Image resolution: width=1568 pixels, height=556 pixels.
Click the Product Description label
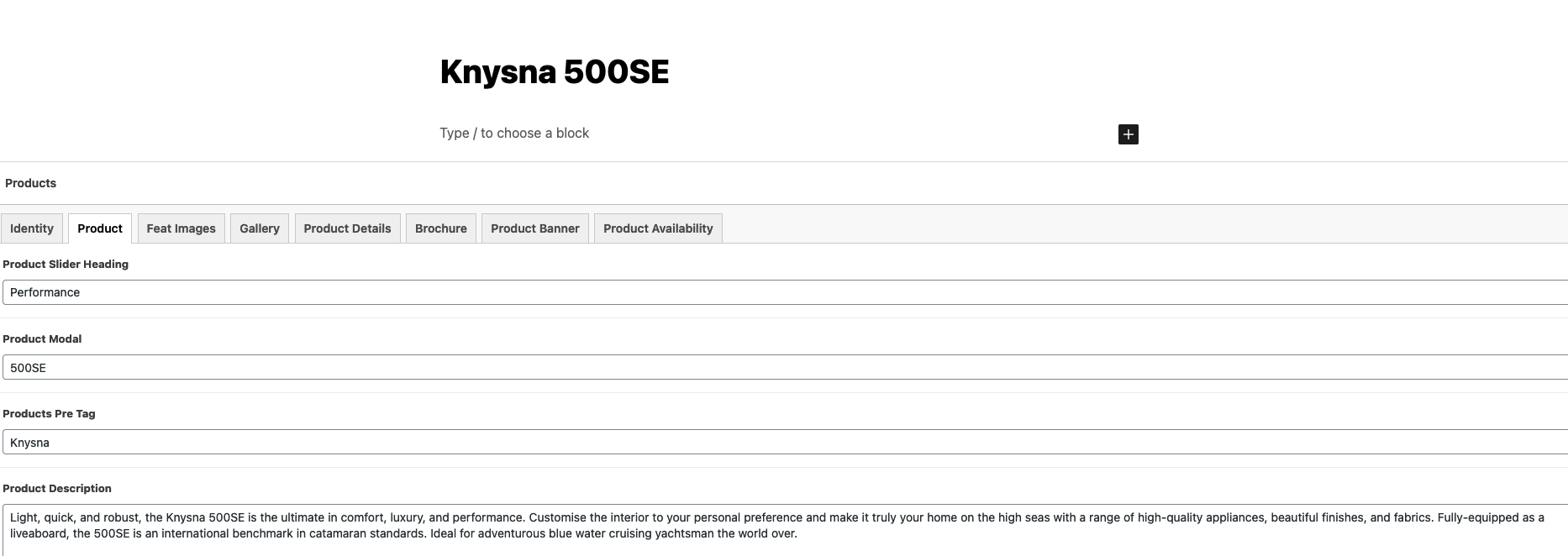[57, 488]
